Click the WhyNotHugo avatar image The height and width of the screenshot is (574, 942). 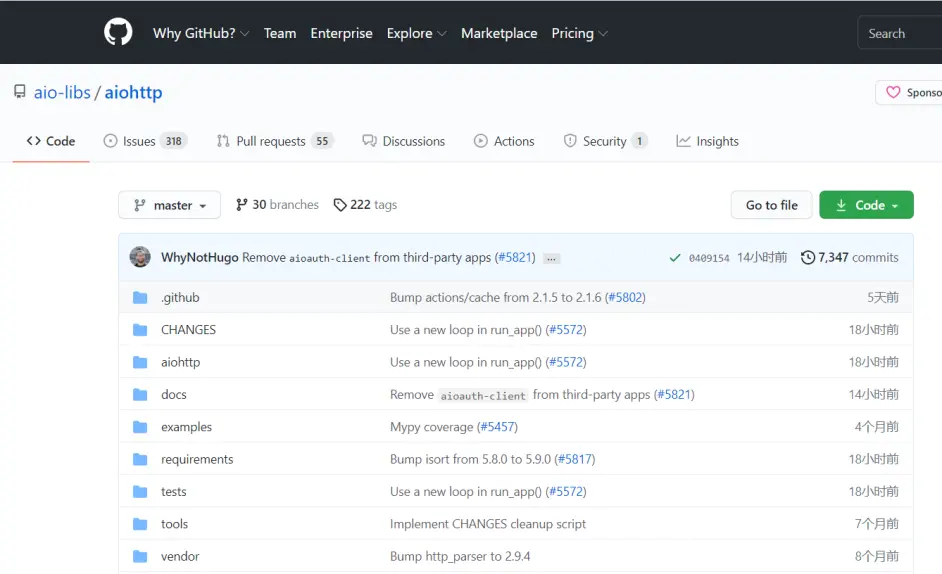pyautogui.click(x=140, y=257)
